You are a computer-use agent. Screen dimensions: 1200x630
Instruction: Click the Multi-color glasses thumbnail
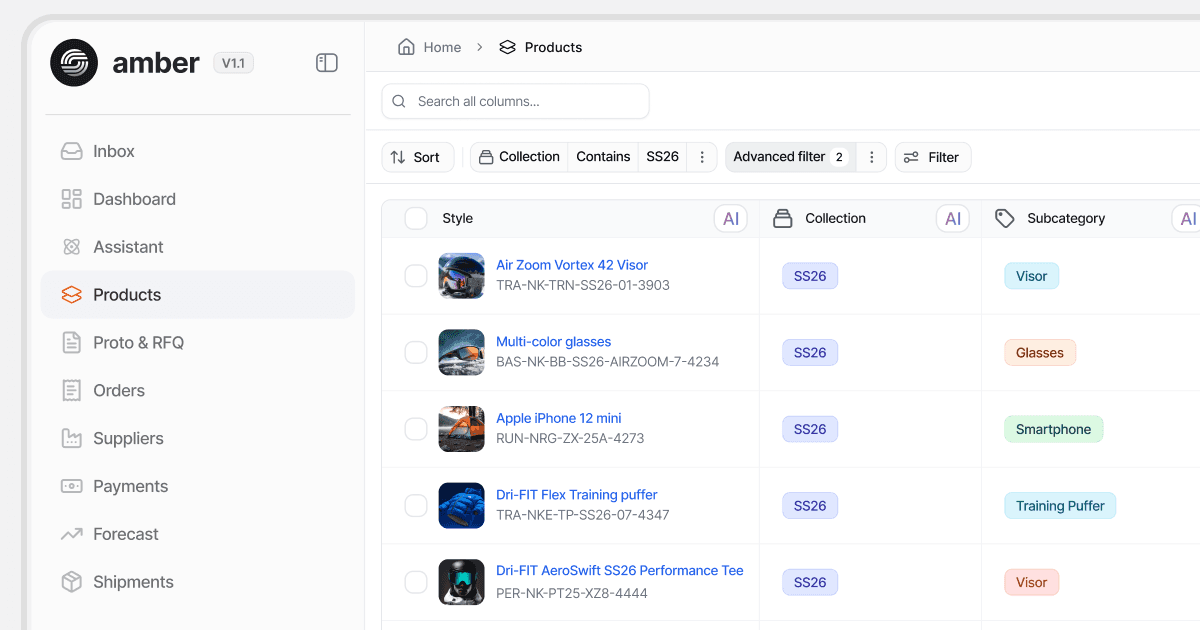click(461, 352)
